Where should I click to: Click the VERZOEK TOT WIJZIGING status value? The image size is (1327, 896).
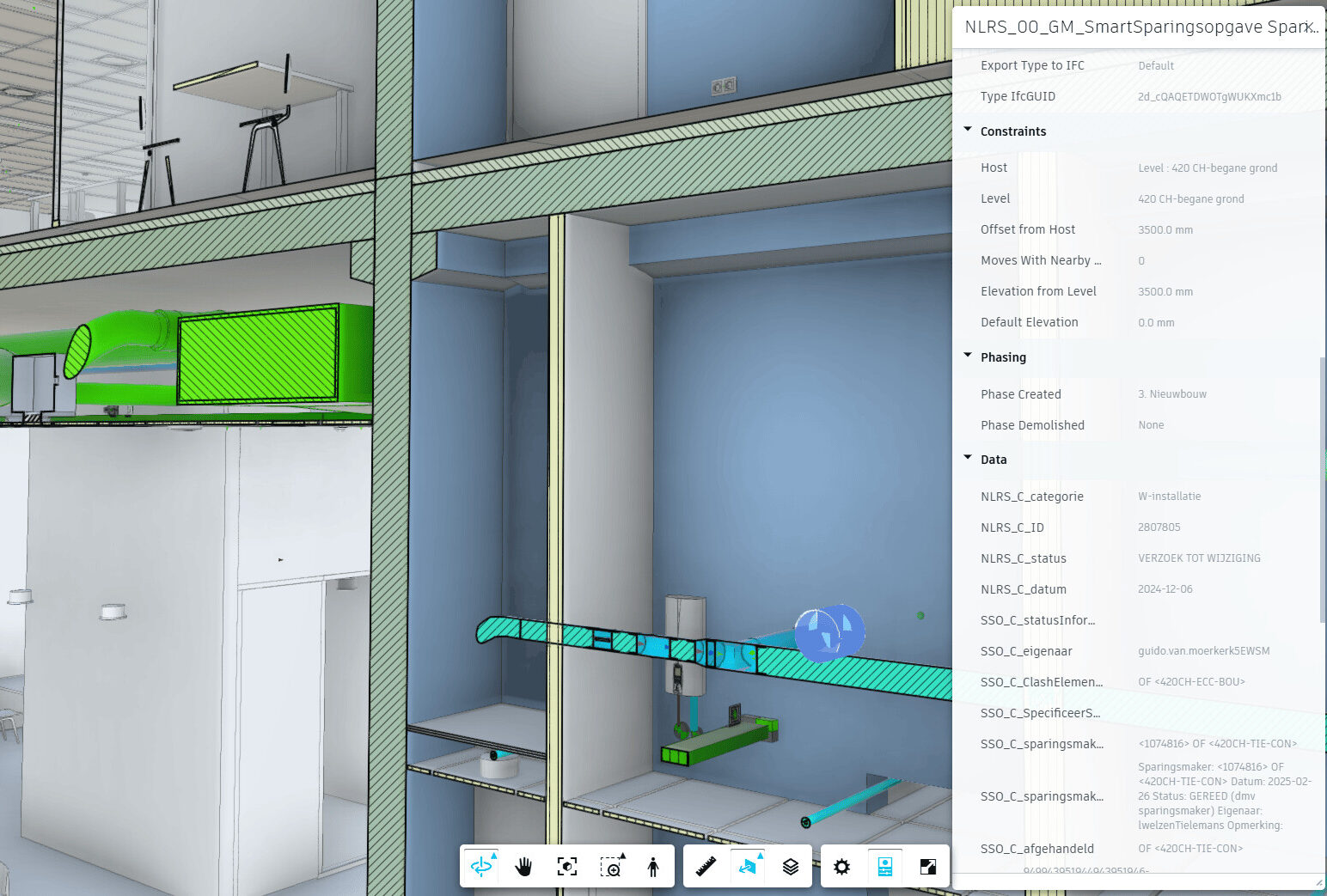point(1199,558)
